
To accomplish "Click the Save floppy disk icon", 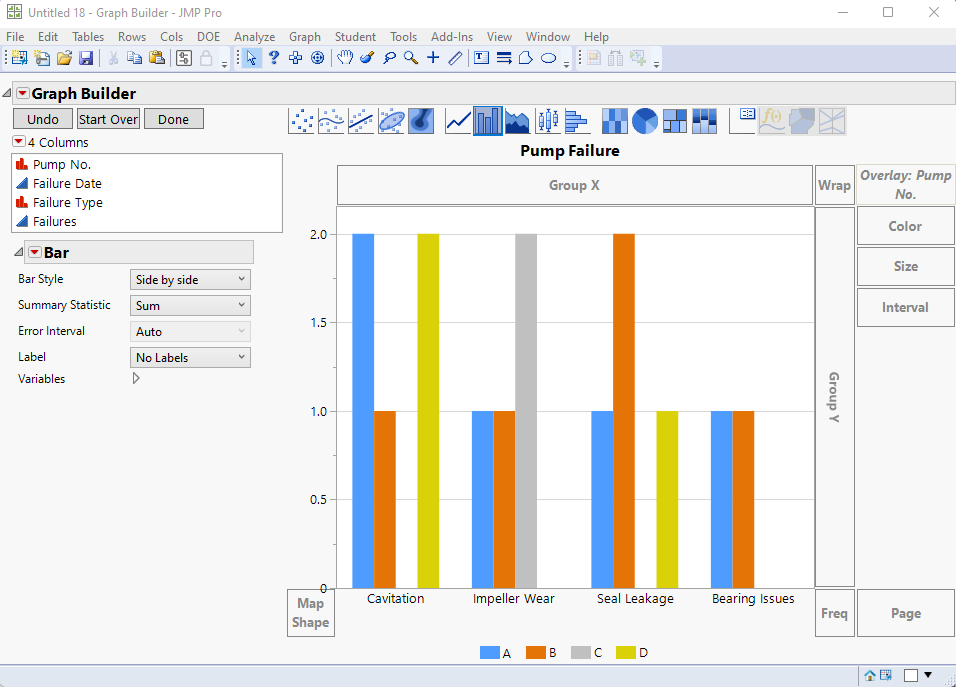I will point(86,58).
